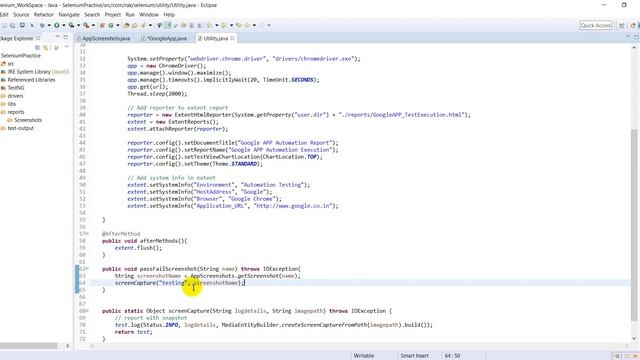
Task: Click the External Tools run icon
Action: click(x=86, y=25)
